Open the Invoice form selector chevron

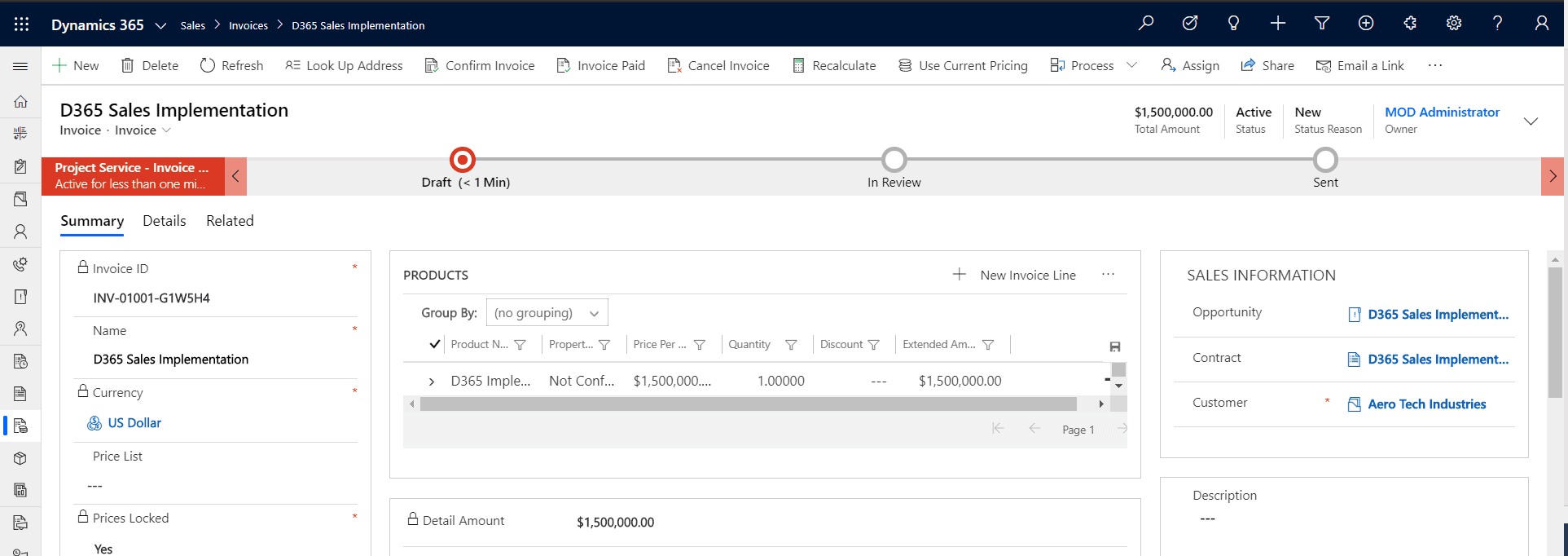[x=167, y=130]
